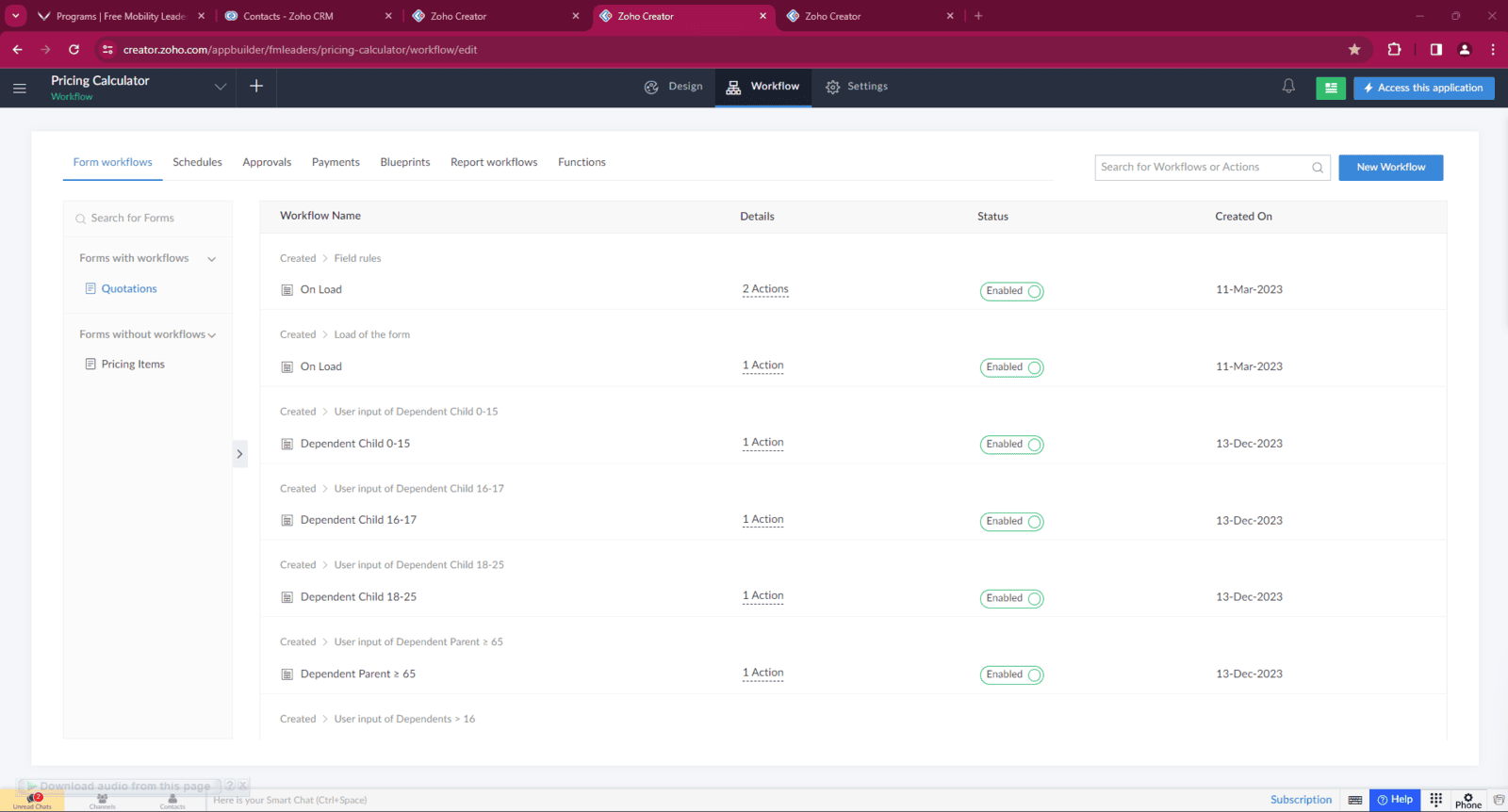Toggle the browser side panel icon

click(1435, 50)
